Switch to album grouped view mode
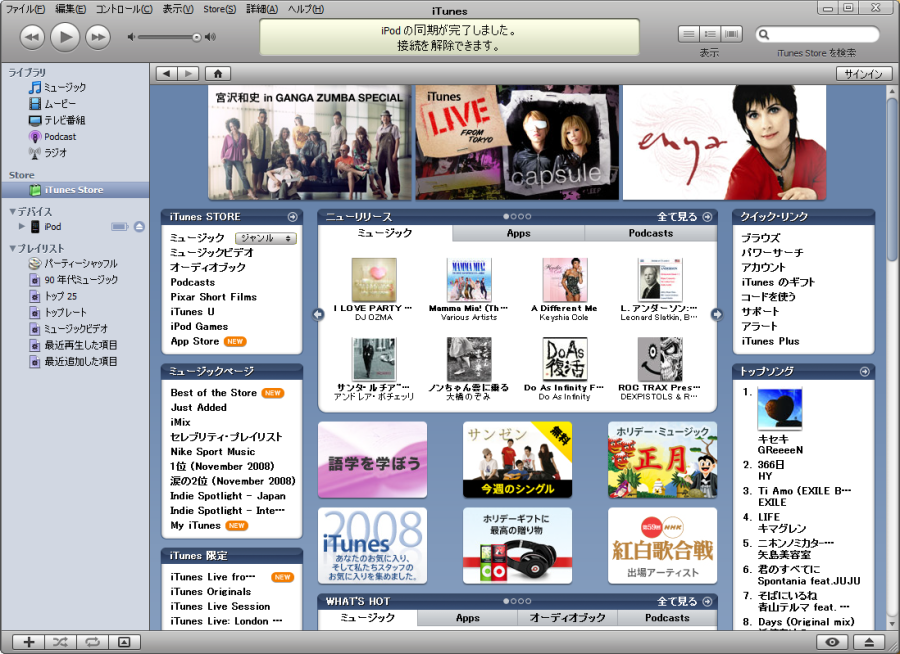Image resolution: width=900 pixels, height=654 pixels. click(709, 34)
